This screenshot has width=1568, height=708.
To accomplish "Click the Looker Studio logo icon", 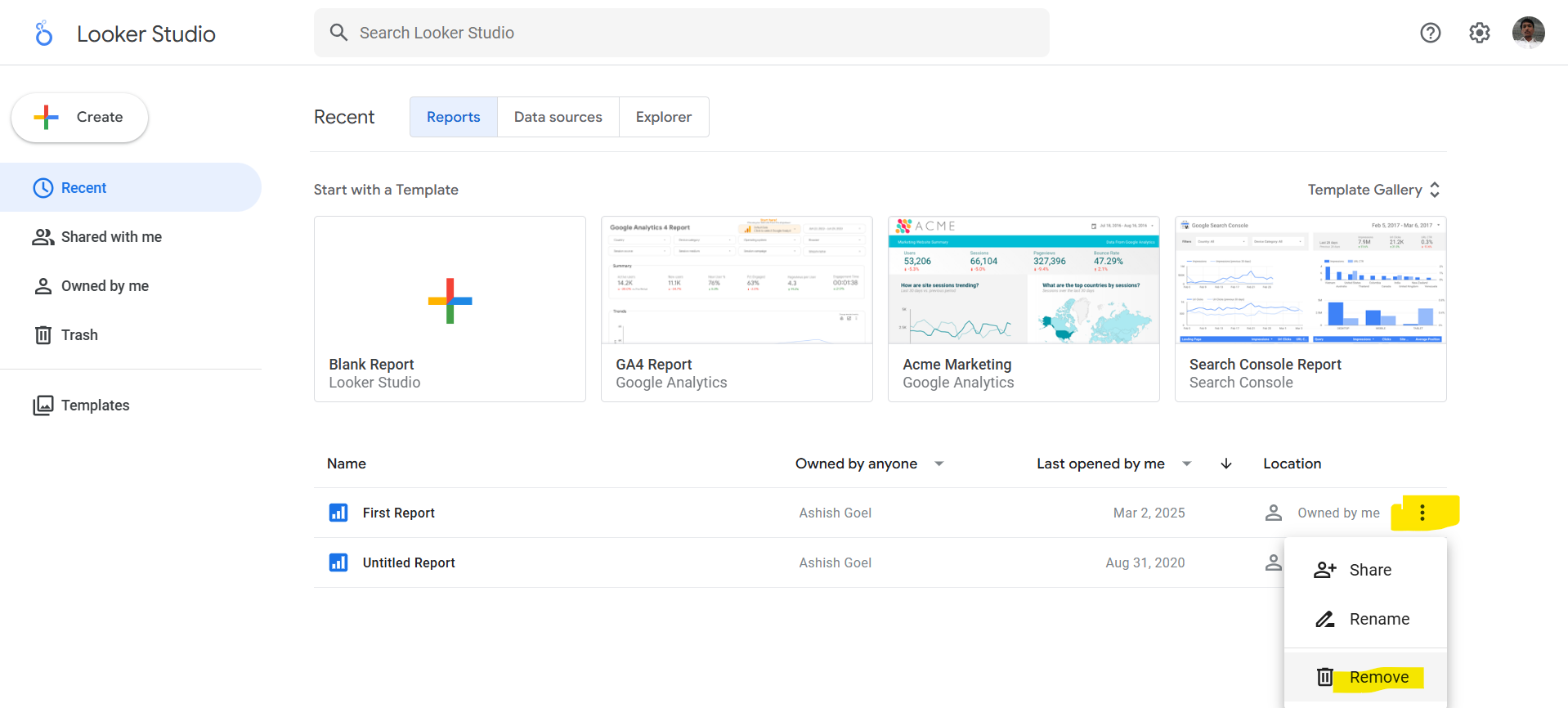I will point(44,34).
